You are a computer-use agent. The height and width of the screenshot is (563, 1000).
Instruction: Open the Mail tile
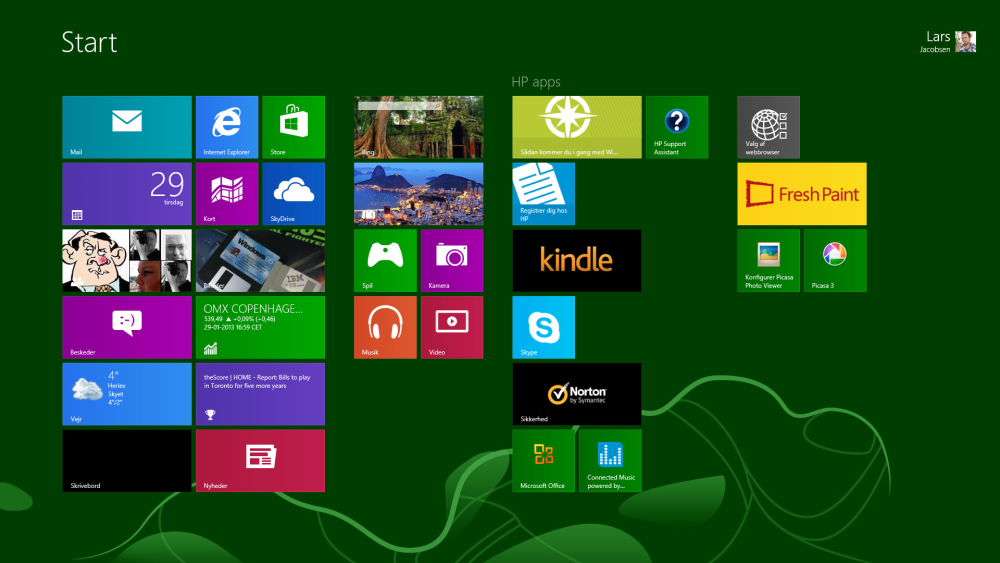point(126,127)
